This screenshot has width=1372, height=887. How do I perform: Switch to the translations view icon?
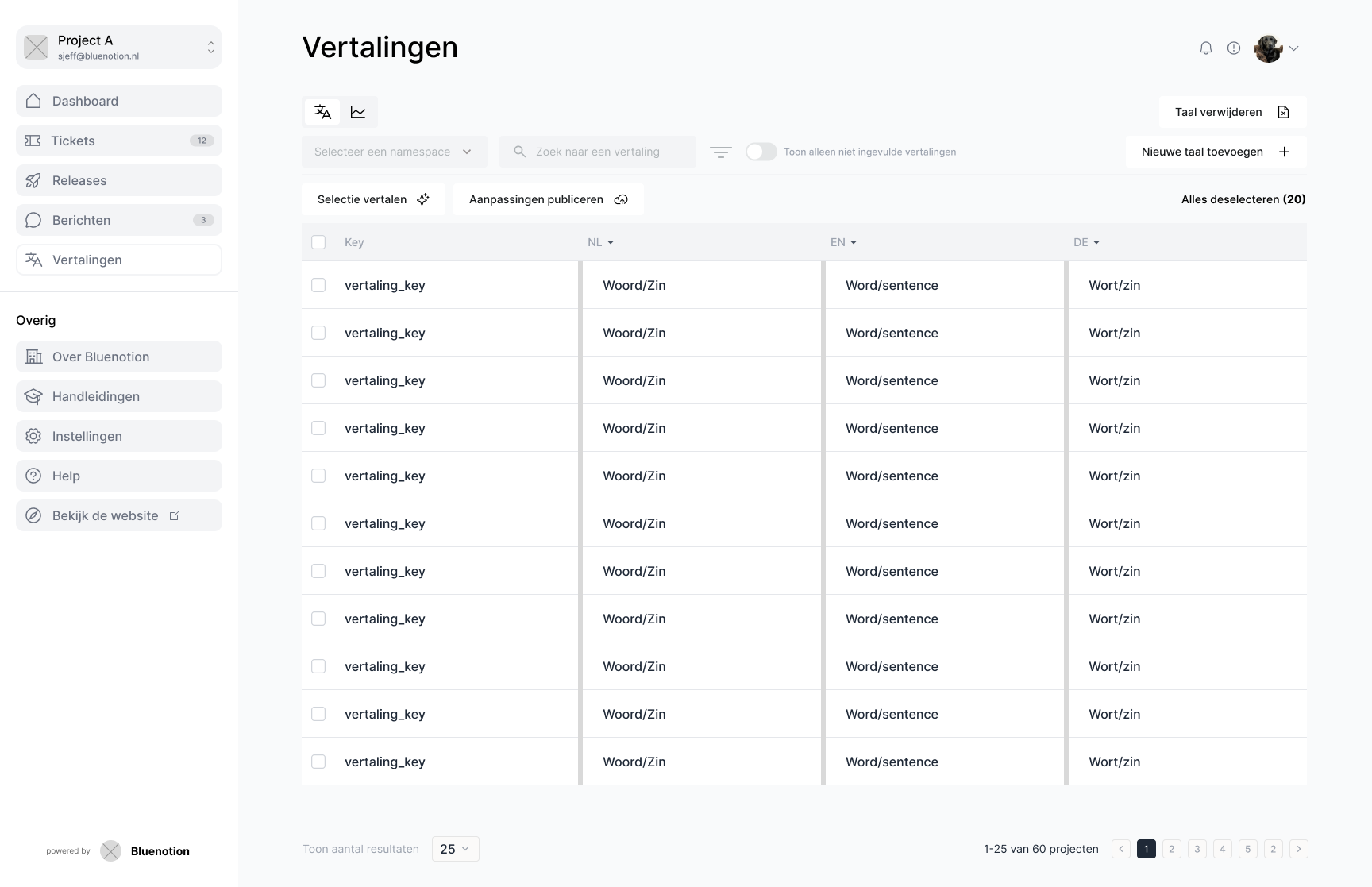pos(322,112)
